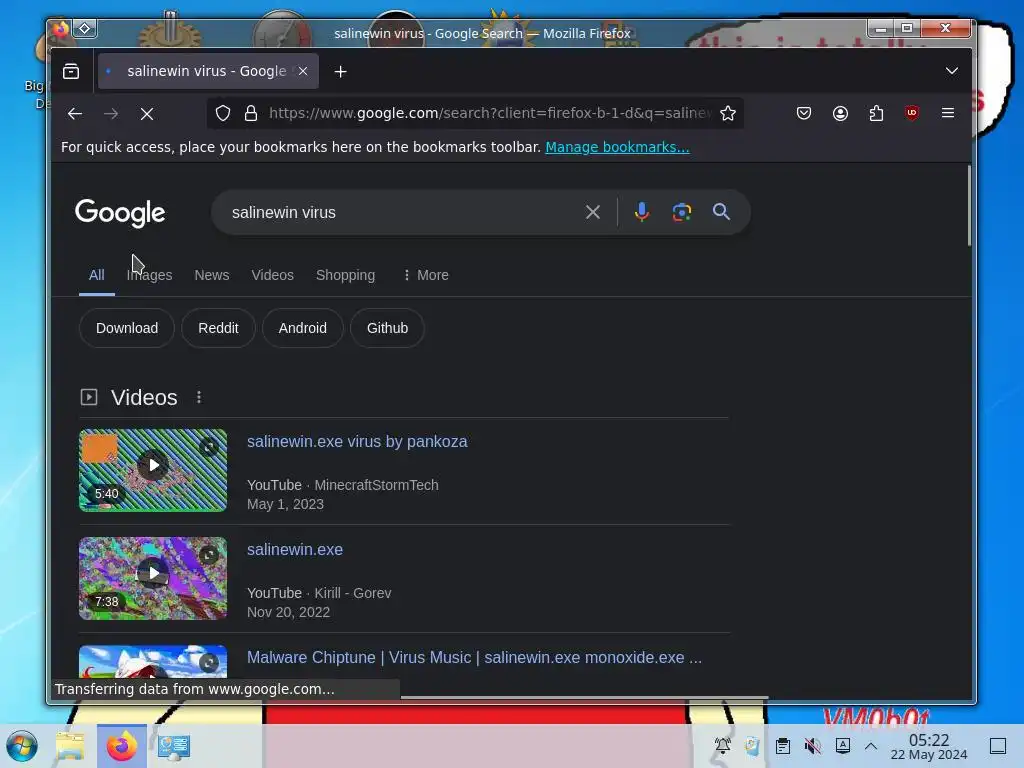Click the site security padlock icon

tap(251, 114)
